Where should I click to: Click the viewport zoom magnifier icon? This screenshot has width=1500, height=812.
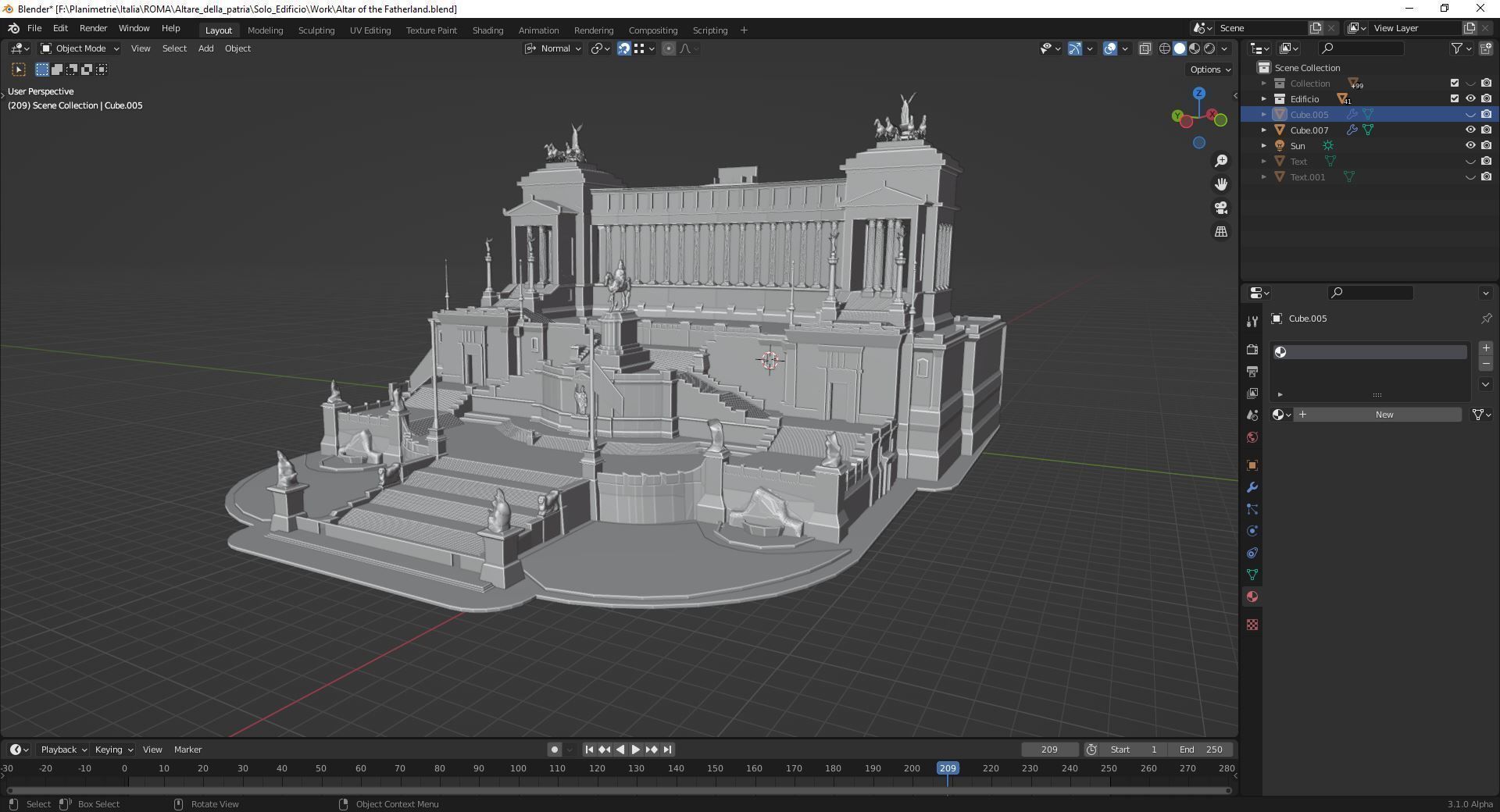[1221, 161]
